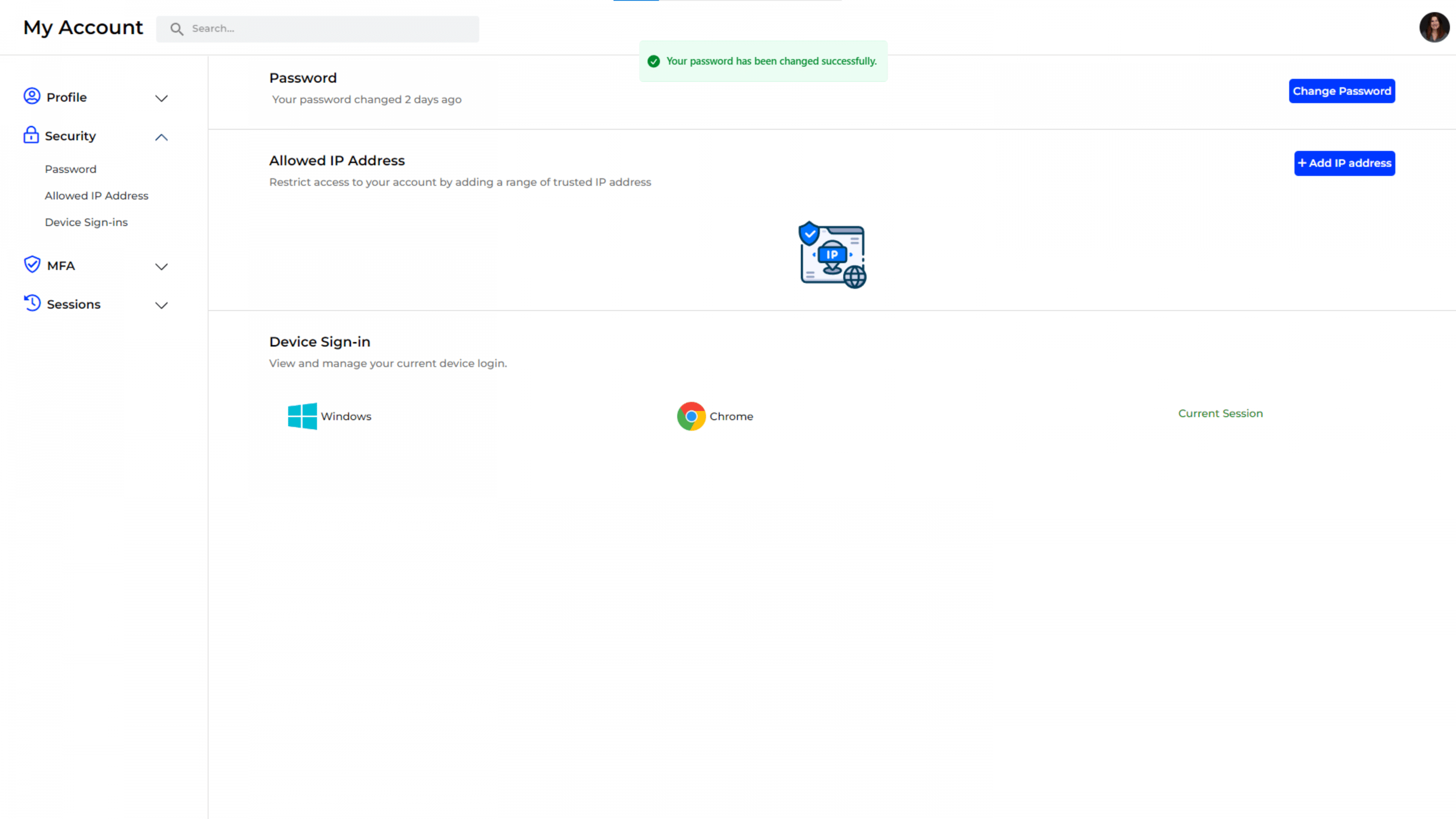Click the MFA shield icon
The image size is (1456, 819).
point(32,264)
